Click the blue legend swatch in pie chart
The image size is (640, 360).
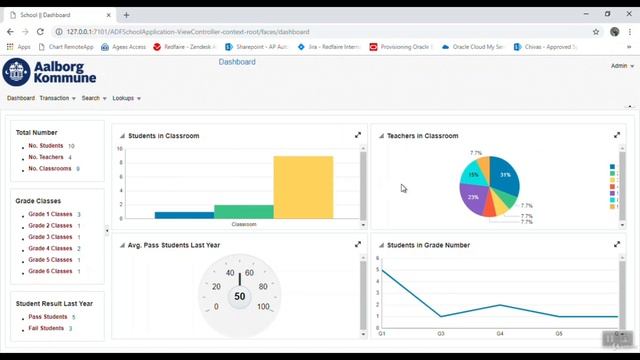coord(612,167)
